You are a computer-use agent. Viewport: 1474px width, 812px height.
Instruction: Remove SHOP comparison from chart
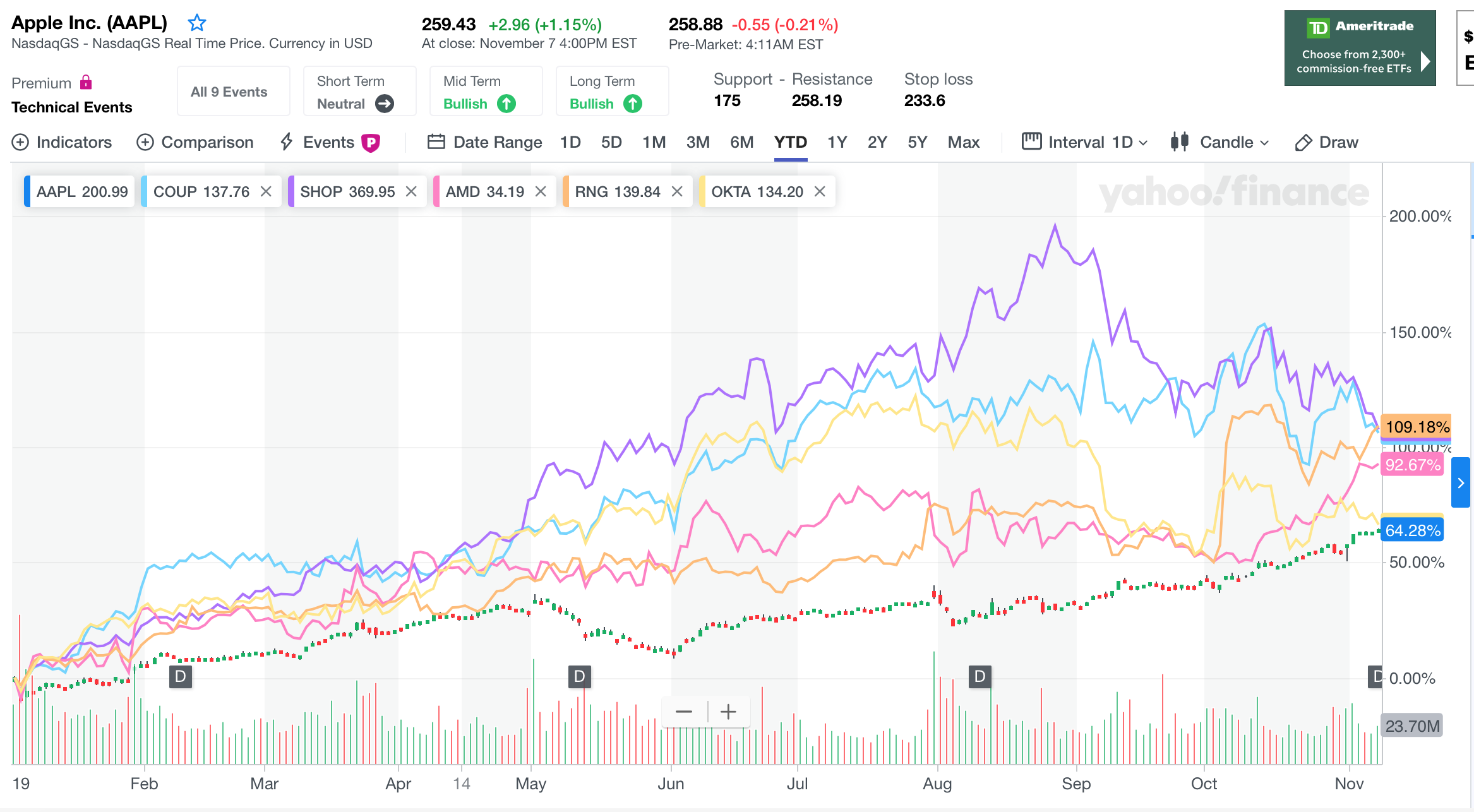[x=411, y=191]
